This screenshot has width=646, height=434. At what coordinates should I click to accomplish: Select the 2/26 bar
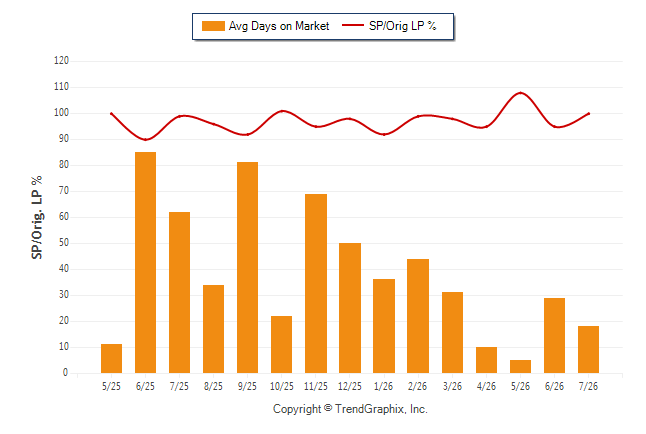click(418, 316)
